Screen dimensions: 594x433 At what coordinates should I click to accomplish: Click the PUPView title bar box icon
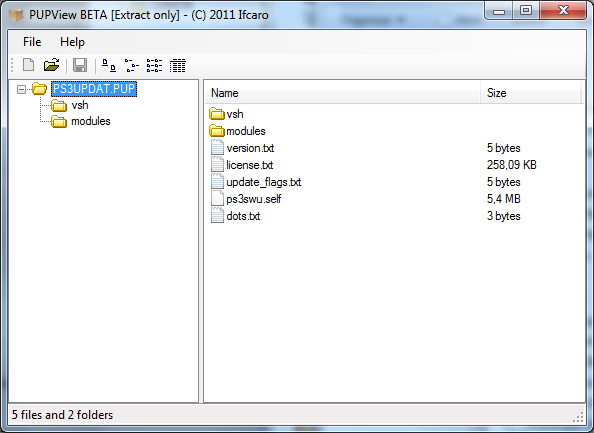16,15
